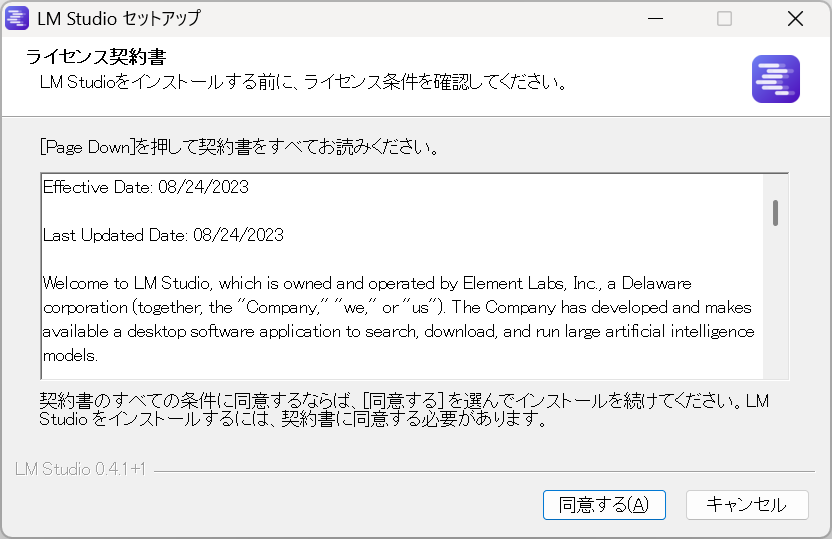The height and width of the screenshot is (539, 832).
Task: Click the [Page Down] instruction text
Action: pyautogui.click(x=239, y=147)
